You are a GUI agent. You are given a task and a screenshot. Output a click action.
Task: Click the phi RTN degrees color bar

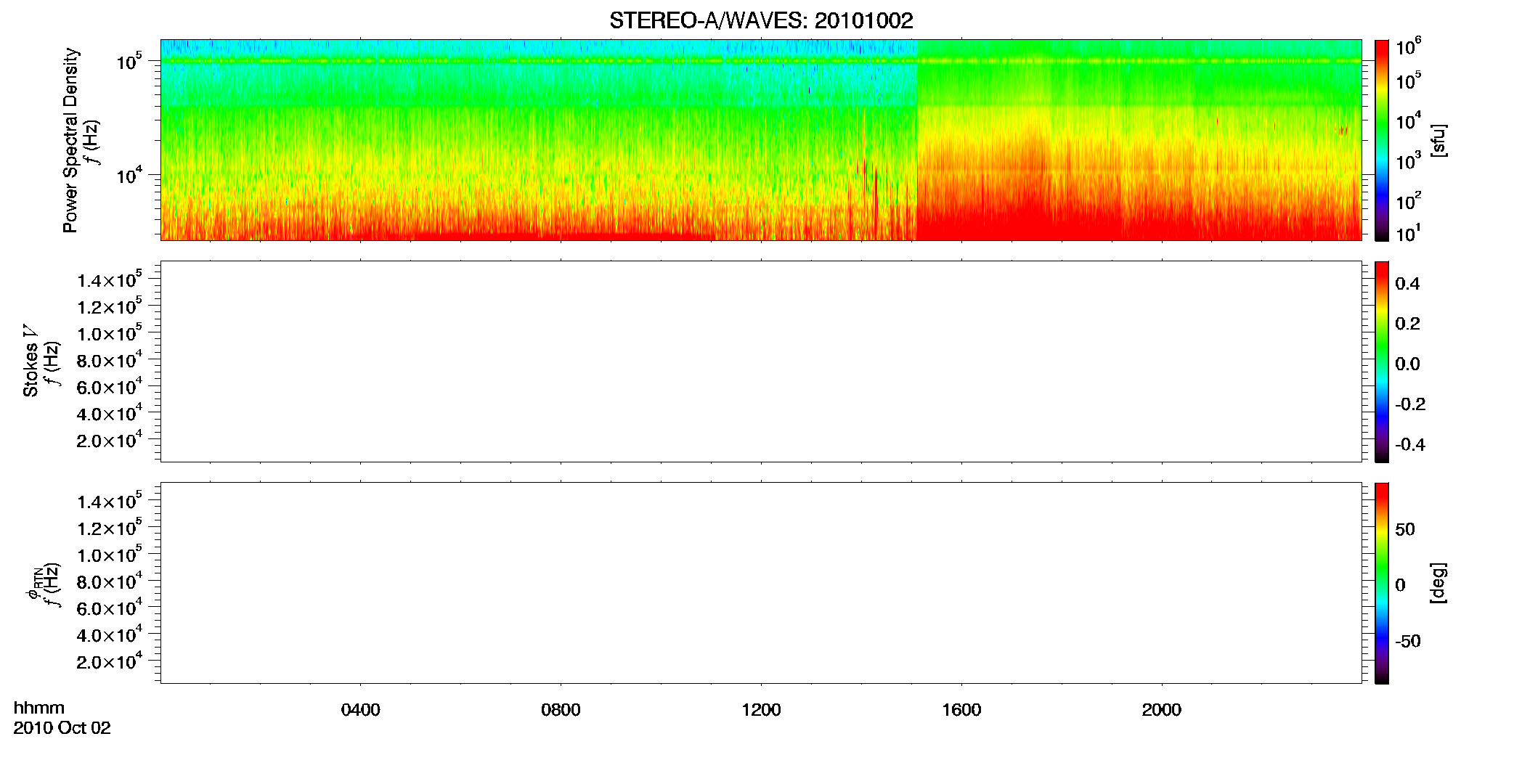1382,583
